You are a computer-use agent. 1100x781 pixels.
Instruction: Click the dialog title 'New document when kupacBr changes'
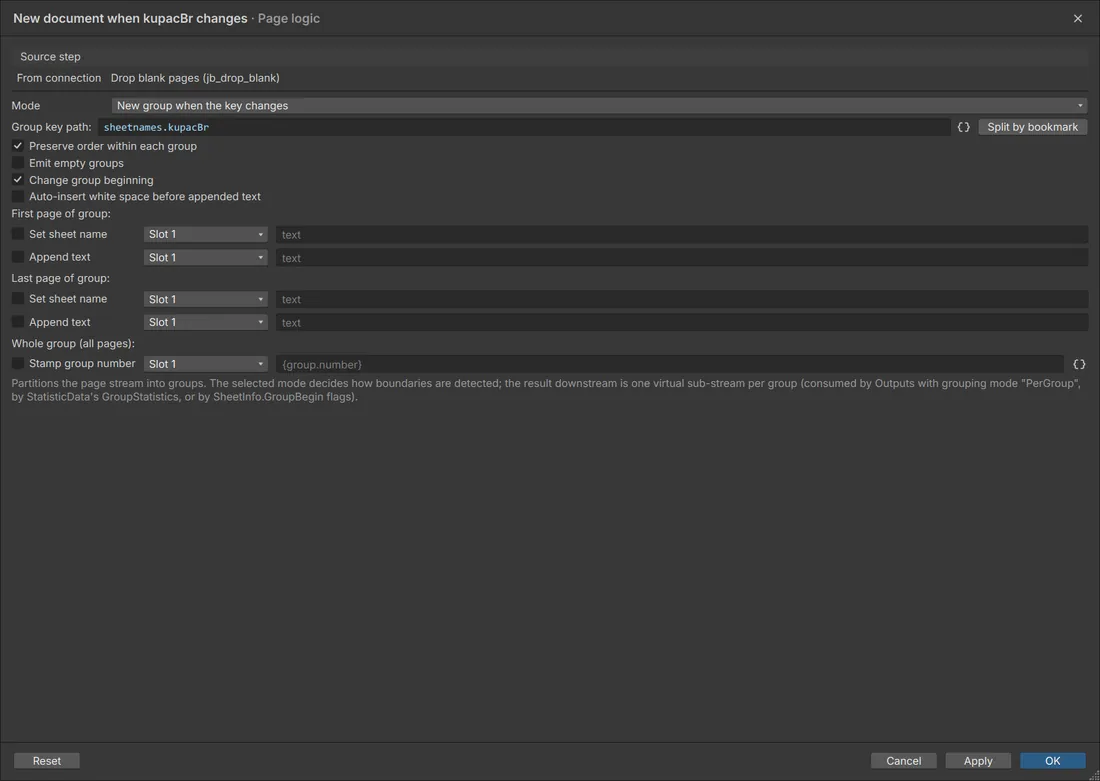tap(130, 18)
